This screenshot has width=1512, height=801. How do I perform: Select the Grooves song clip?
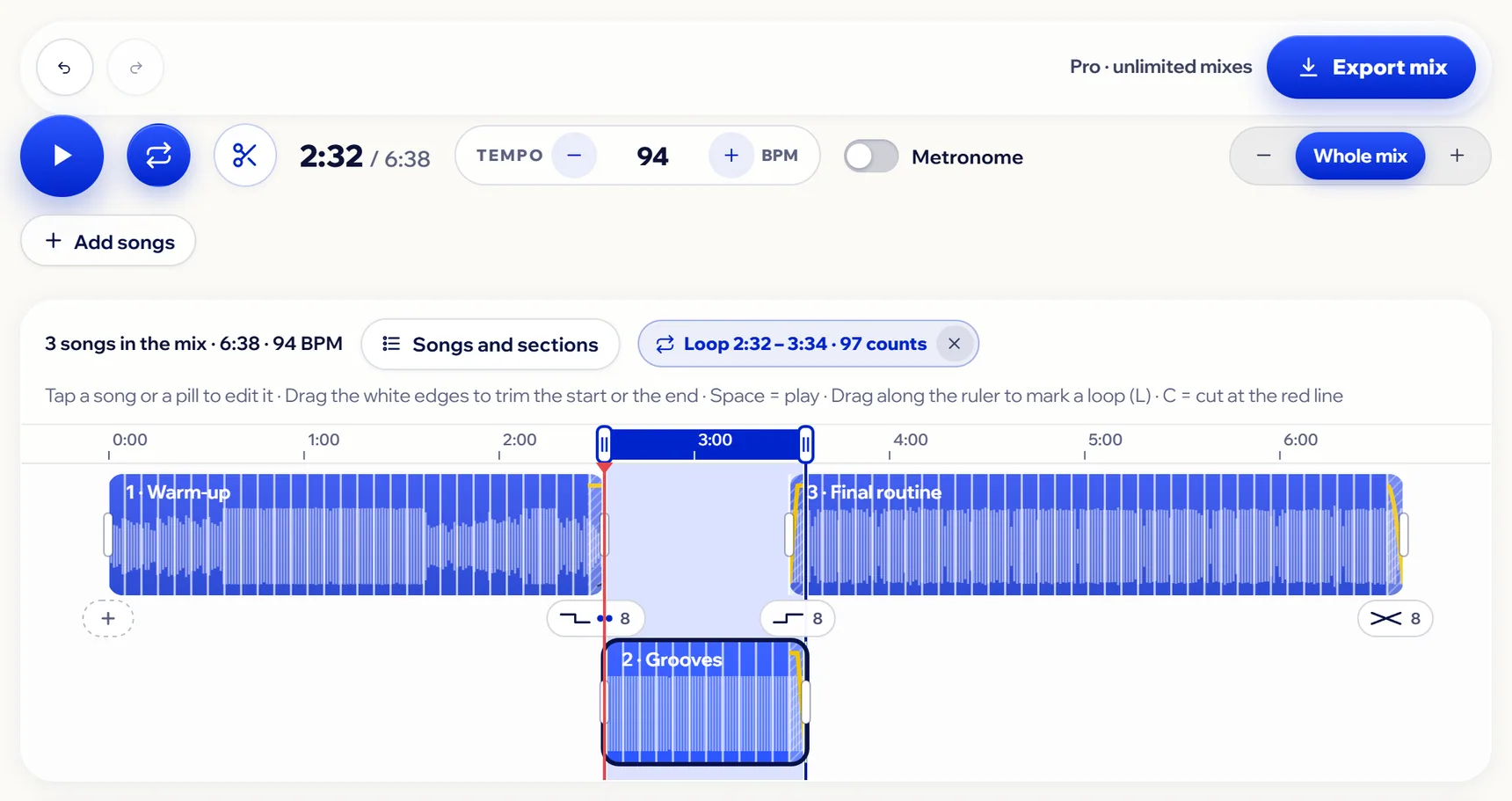pos(704,702)
